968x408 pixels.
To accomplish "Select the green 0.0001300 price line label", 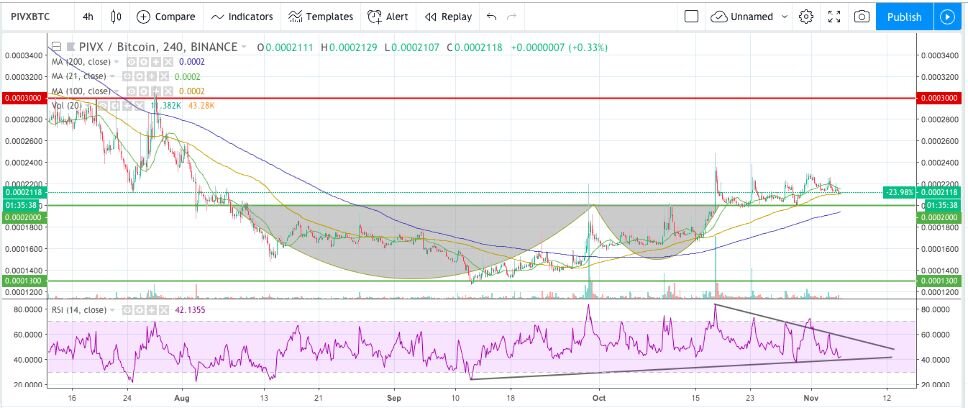I will point(24,281).
